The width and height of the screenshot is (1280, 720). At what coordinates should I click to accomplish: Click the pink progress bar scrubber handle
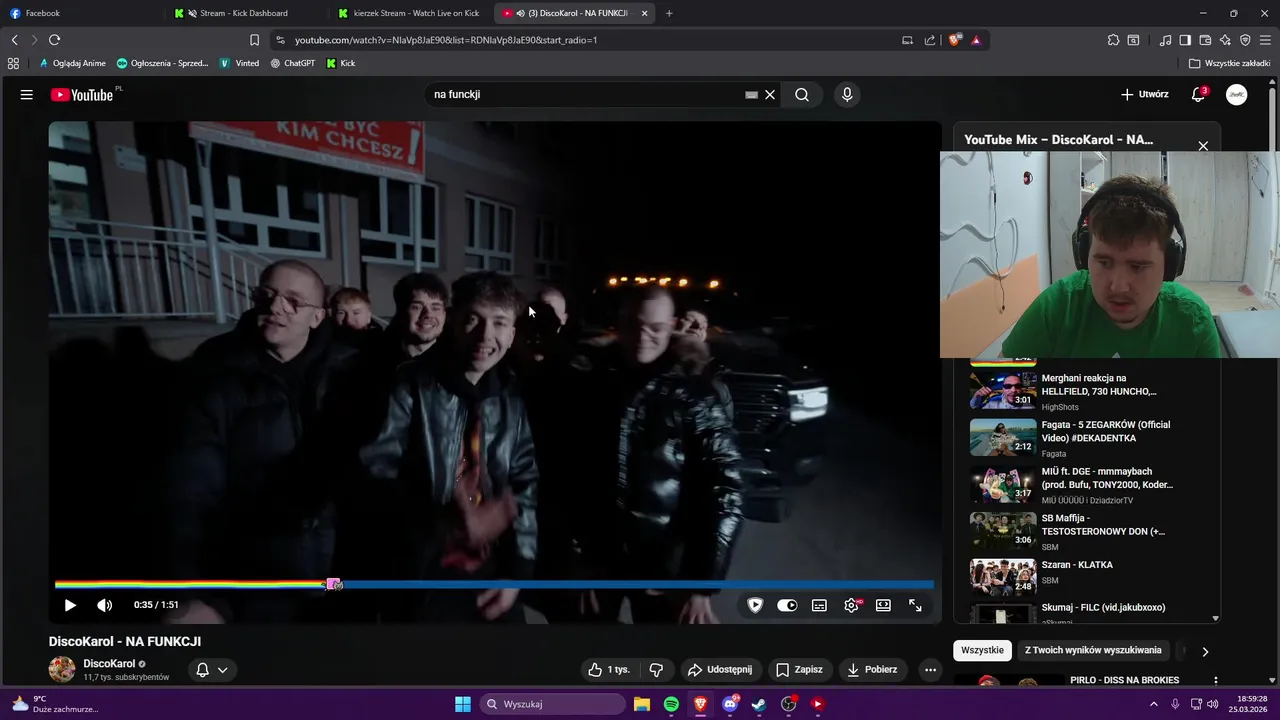click(334, 584)
